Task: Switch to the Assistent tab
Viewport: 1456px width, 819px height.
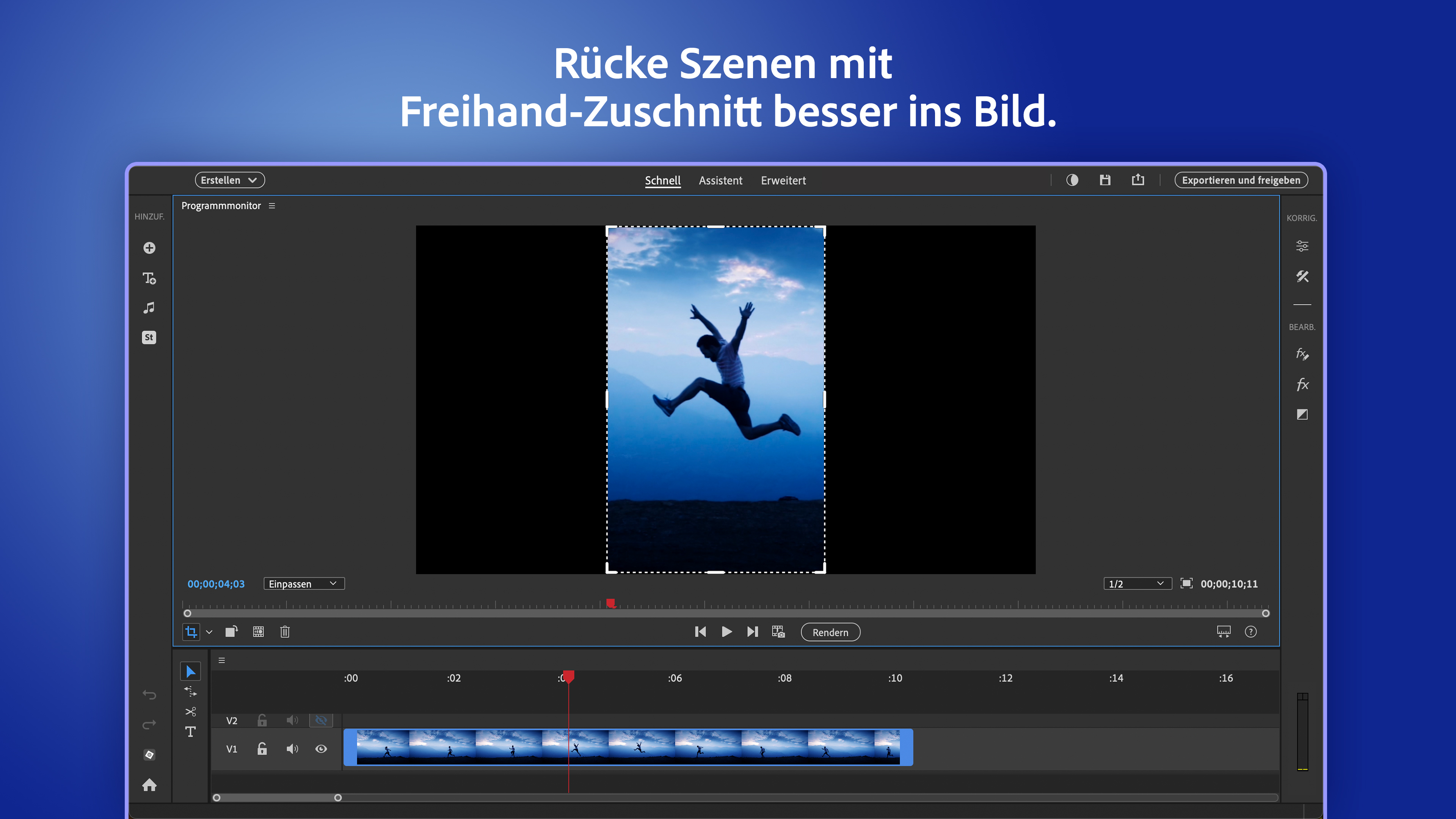Action: click(720, 180)
